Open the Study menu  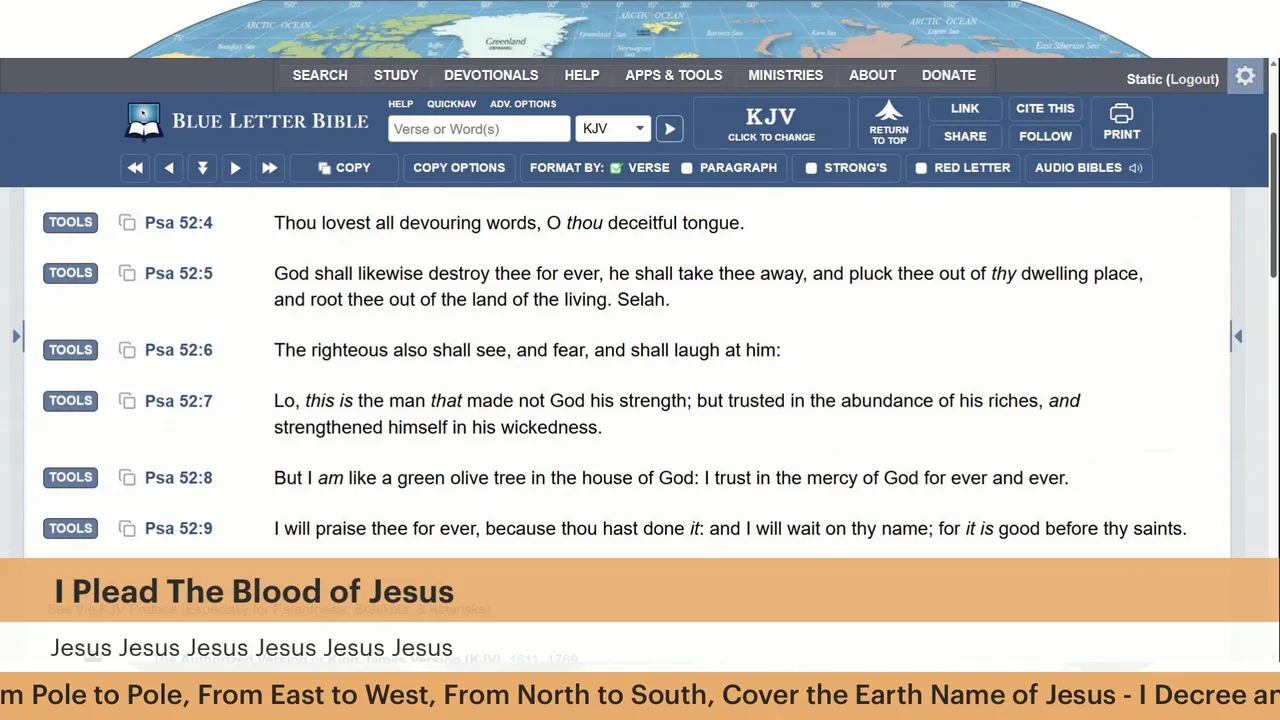[396, 75]
